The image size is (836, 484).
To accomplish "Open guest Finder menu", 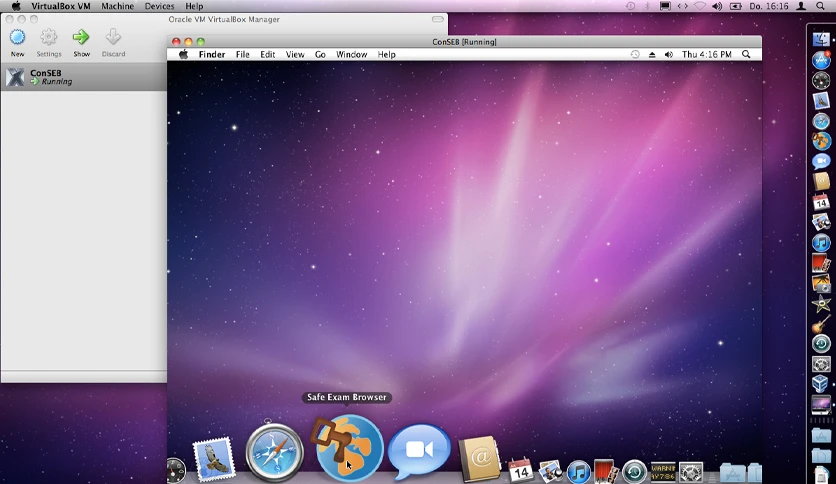I will pyautogui.click(x=212, y=54).
